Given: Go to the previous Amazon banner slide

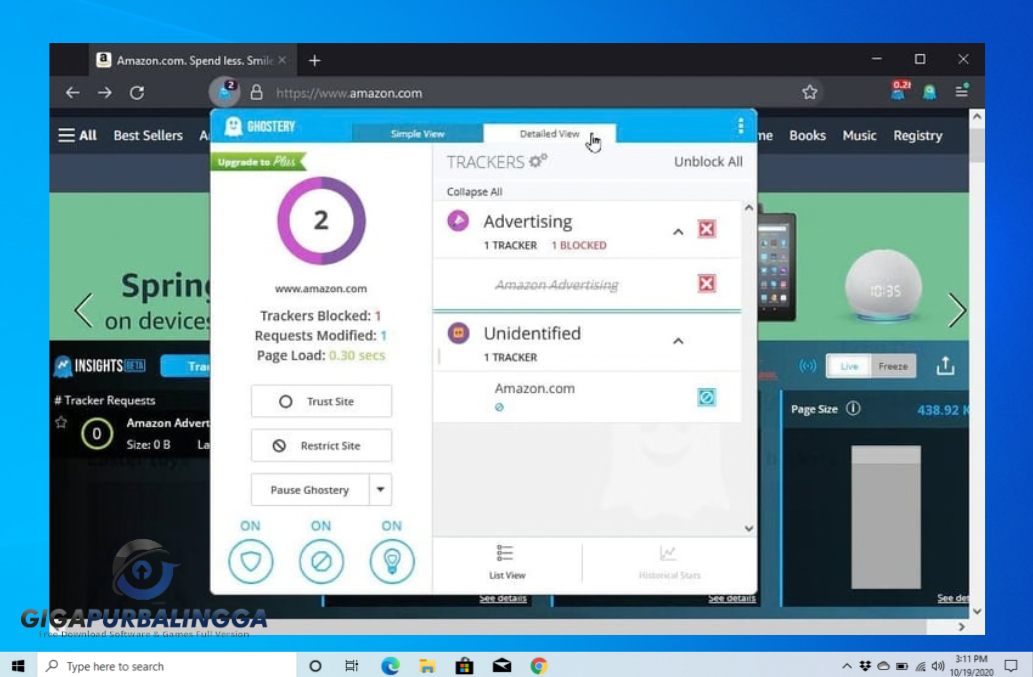Looking at the screenshot, I should coord(83,310).
